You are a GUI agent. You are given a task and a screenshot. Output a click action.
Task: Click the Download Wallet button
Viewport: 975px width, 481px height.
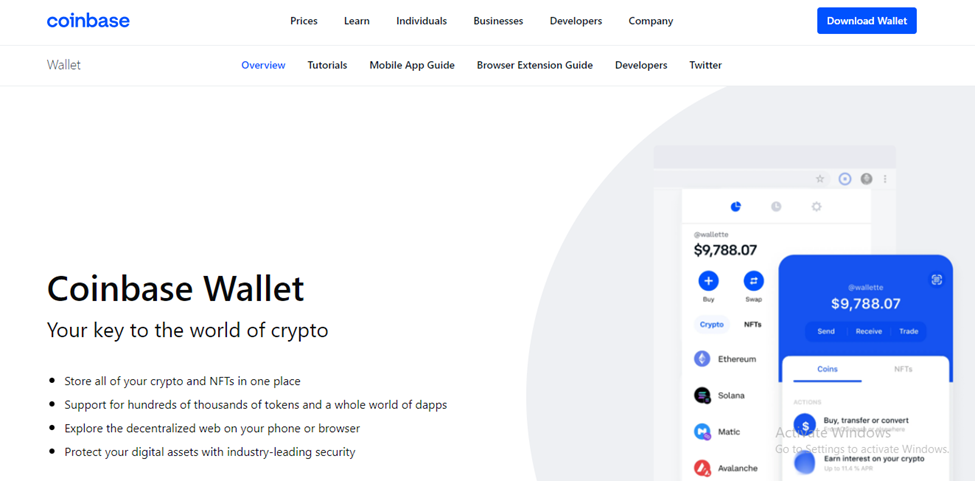point(866,21)
